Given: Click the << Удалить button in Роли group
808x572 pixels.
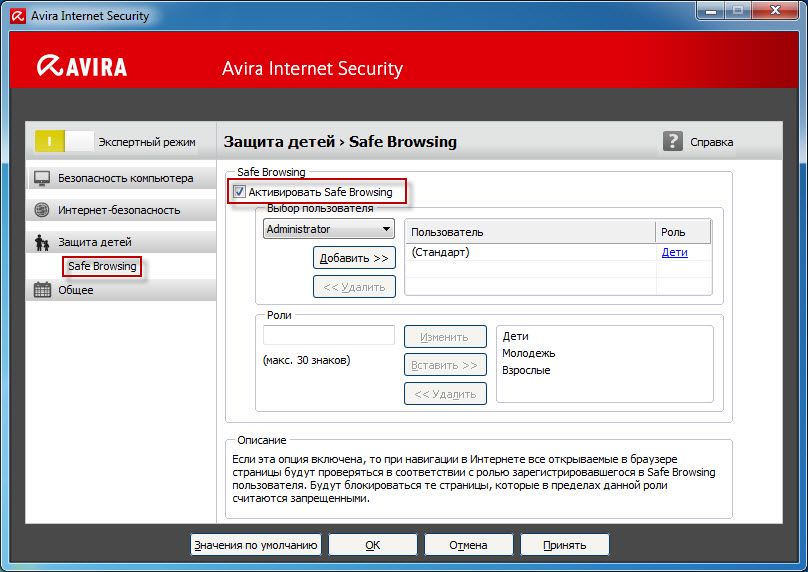Looking at the screenshot, I should tap(445, 394).
